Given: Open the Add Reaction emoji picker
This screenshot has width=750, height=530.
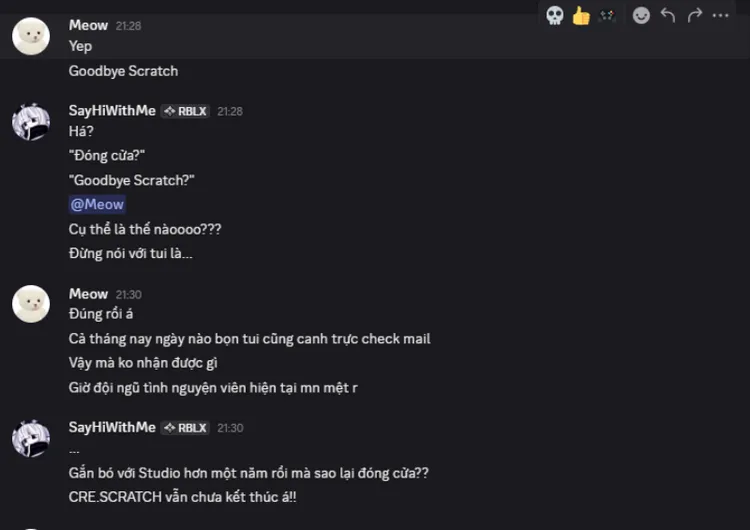Looking at the screenshot, I should tap(642, 15).
